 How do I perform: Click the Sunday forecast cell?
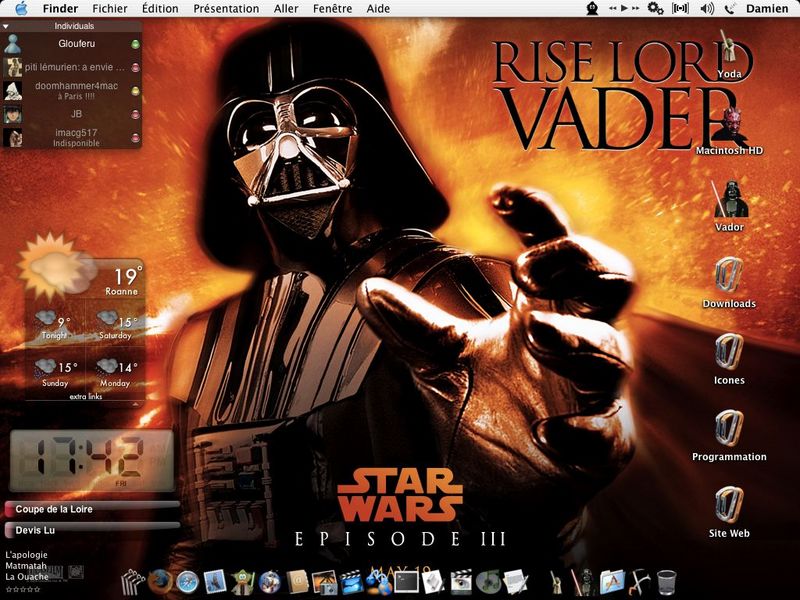(x=55, y=373)
